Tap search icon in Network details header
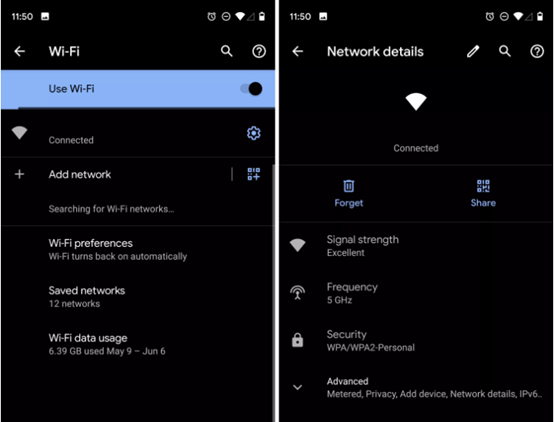This screenshot has height=422, width=554. 505,52
